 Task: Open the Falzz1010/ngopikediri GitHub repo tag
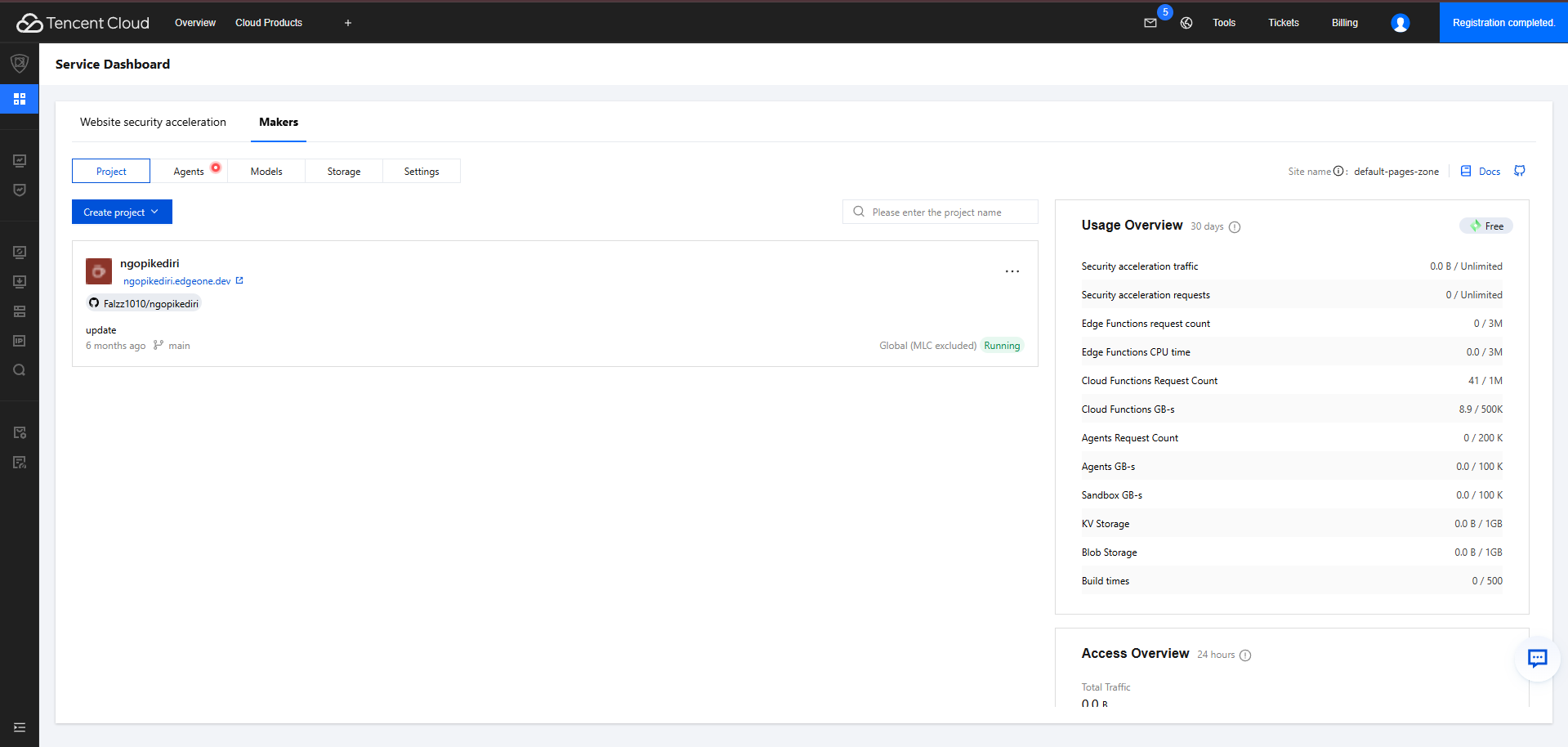coord(144,303)
